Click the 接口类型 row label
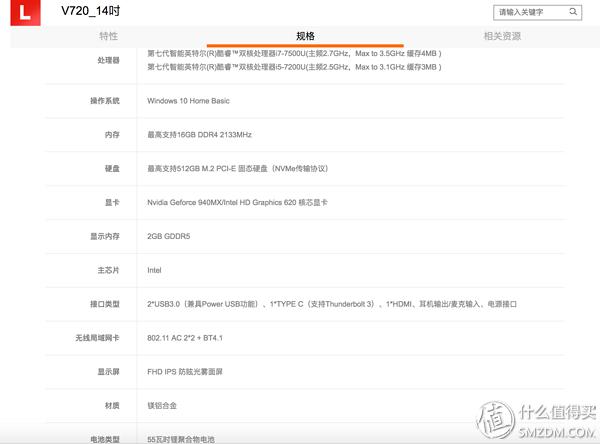 (x=105, y=304)
